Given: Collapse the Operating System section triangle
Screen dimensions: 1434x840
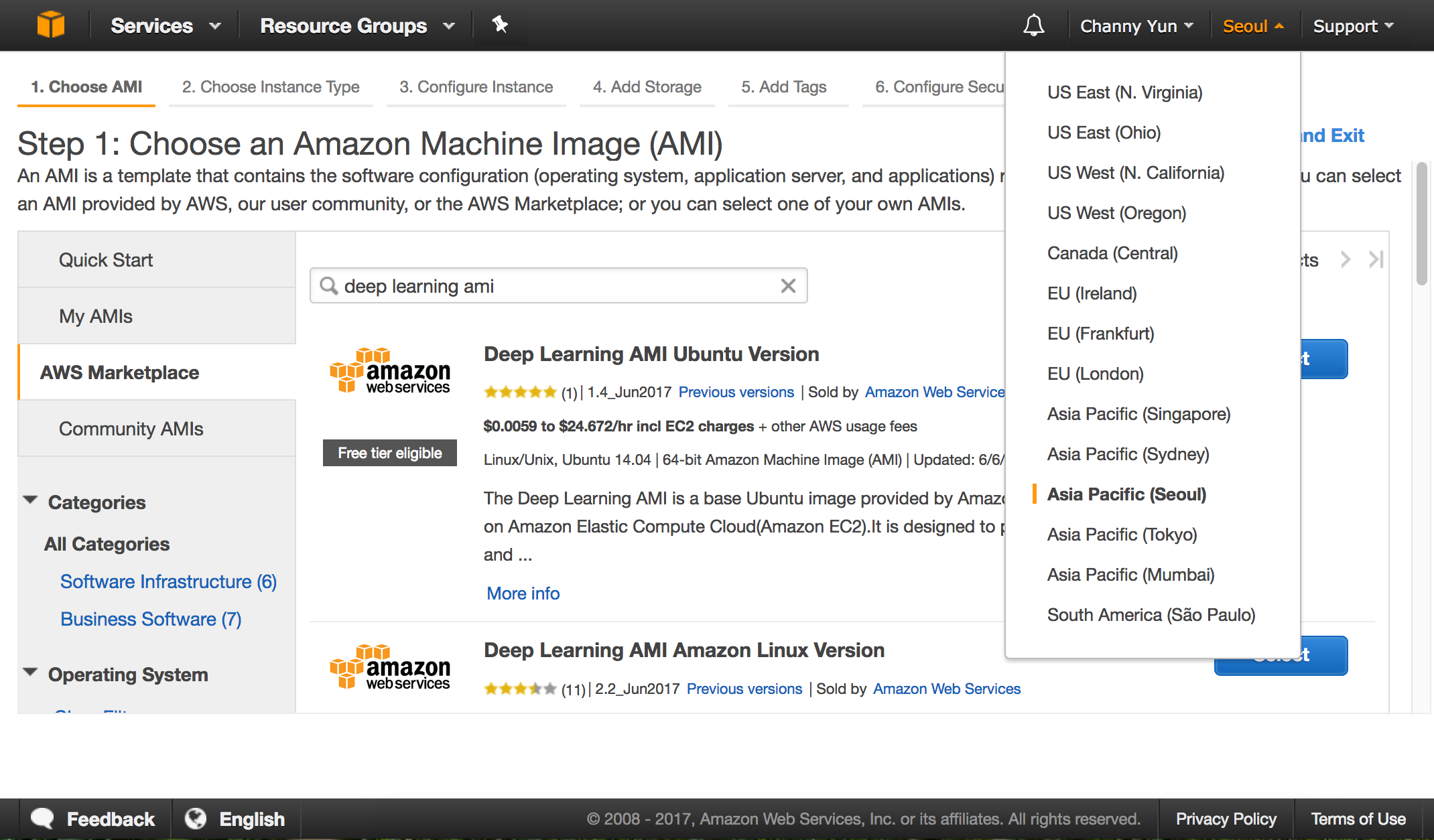Looking at the screenshot, I should point(30,673).
